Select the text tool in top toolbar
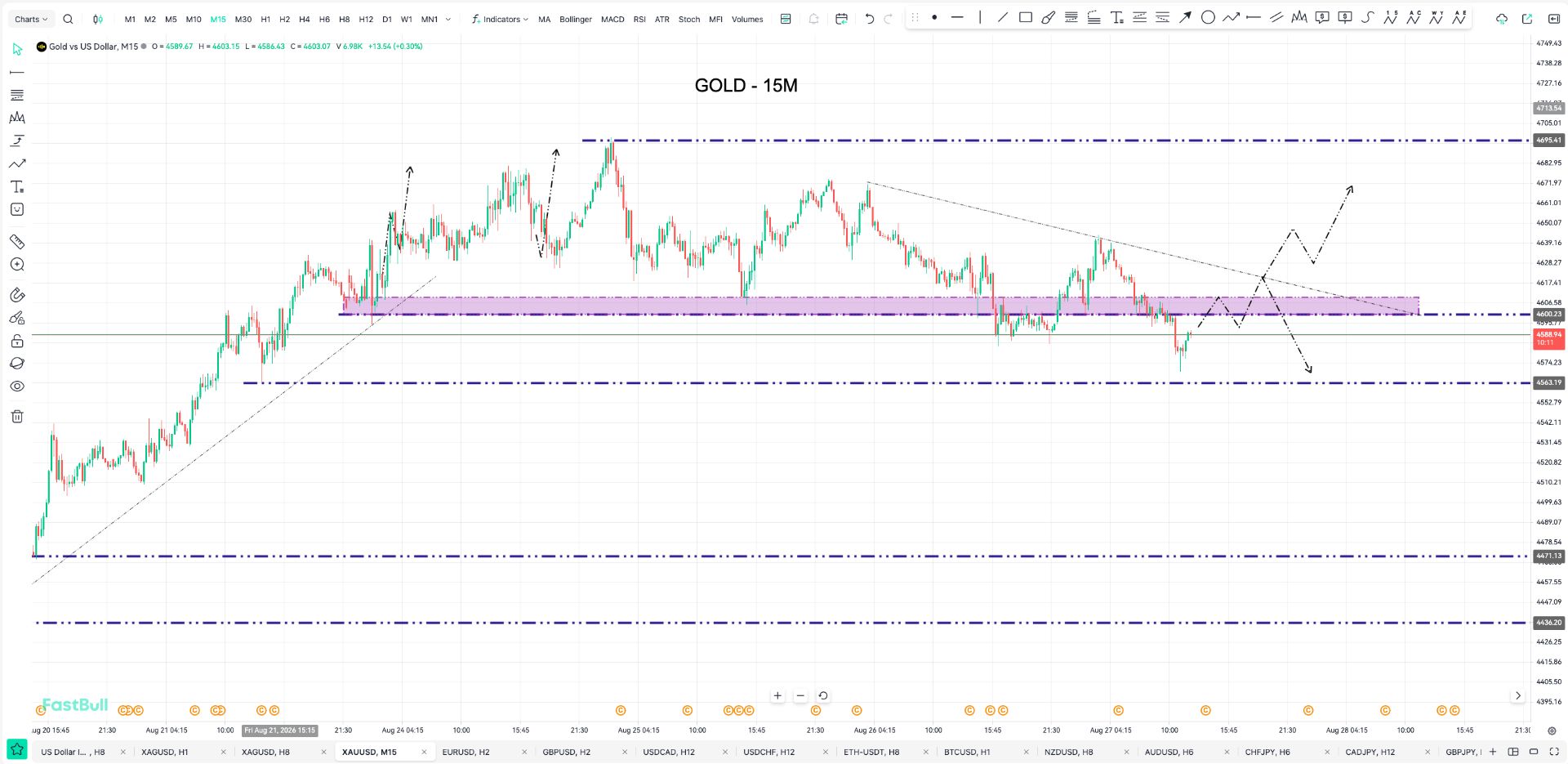The image size is (1568, 764). (x=1116, y=17)
